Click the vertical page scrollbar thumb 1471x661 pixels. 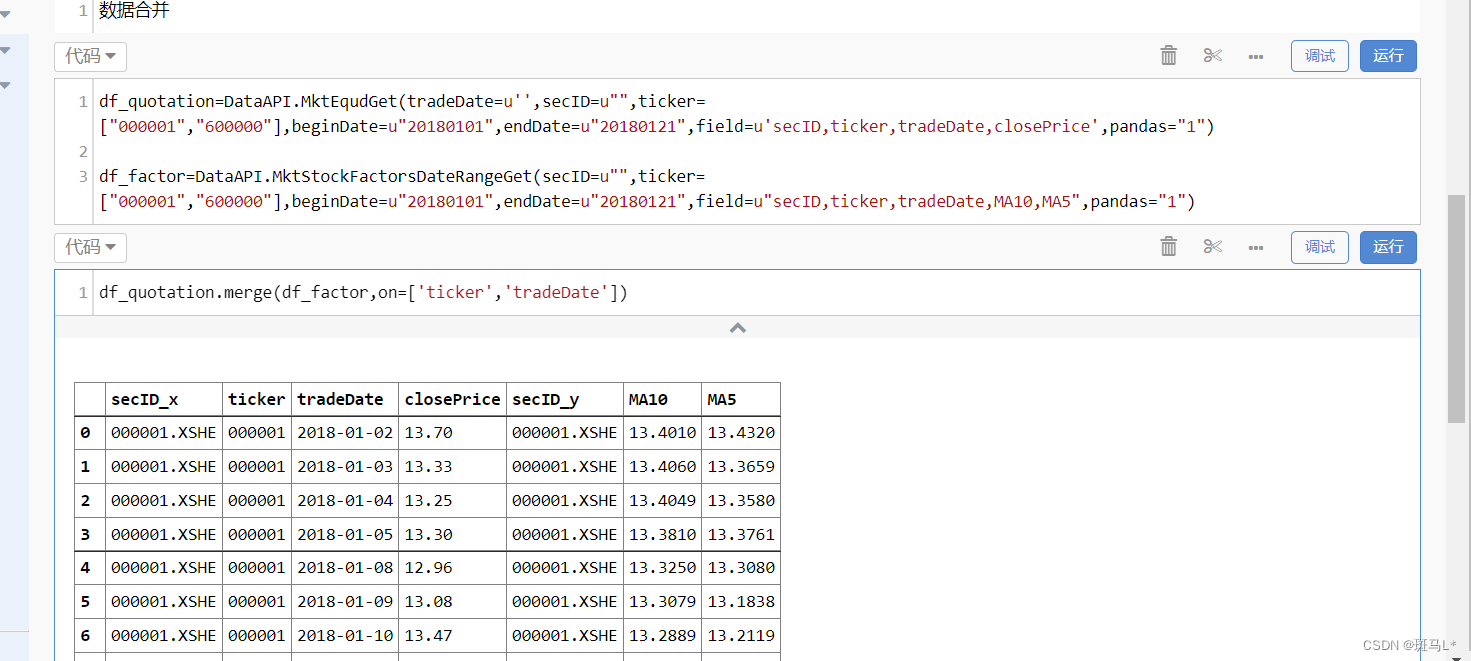1456,308
